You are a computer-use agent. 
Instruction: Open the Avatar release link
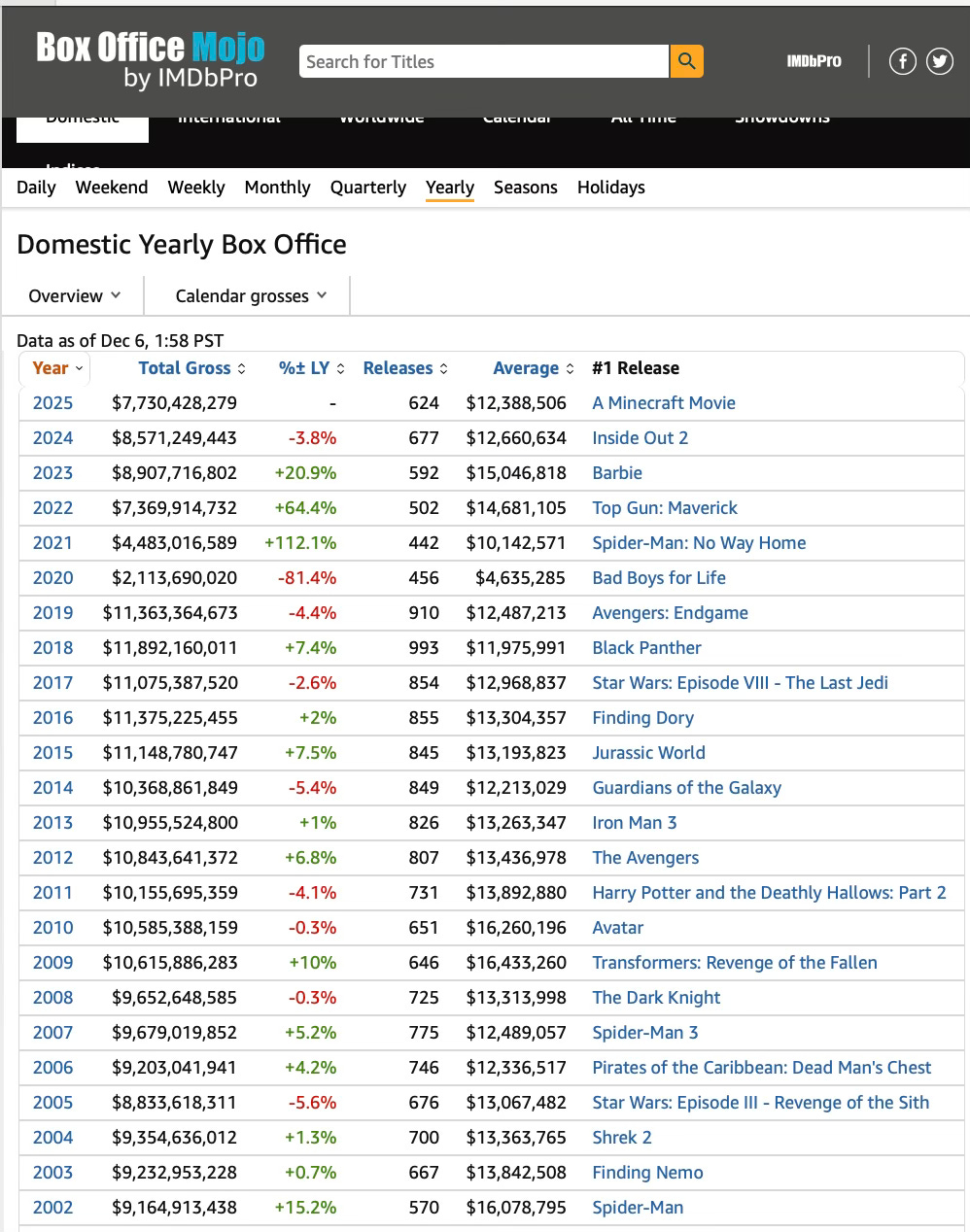click(618, 928)
